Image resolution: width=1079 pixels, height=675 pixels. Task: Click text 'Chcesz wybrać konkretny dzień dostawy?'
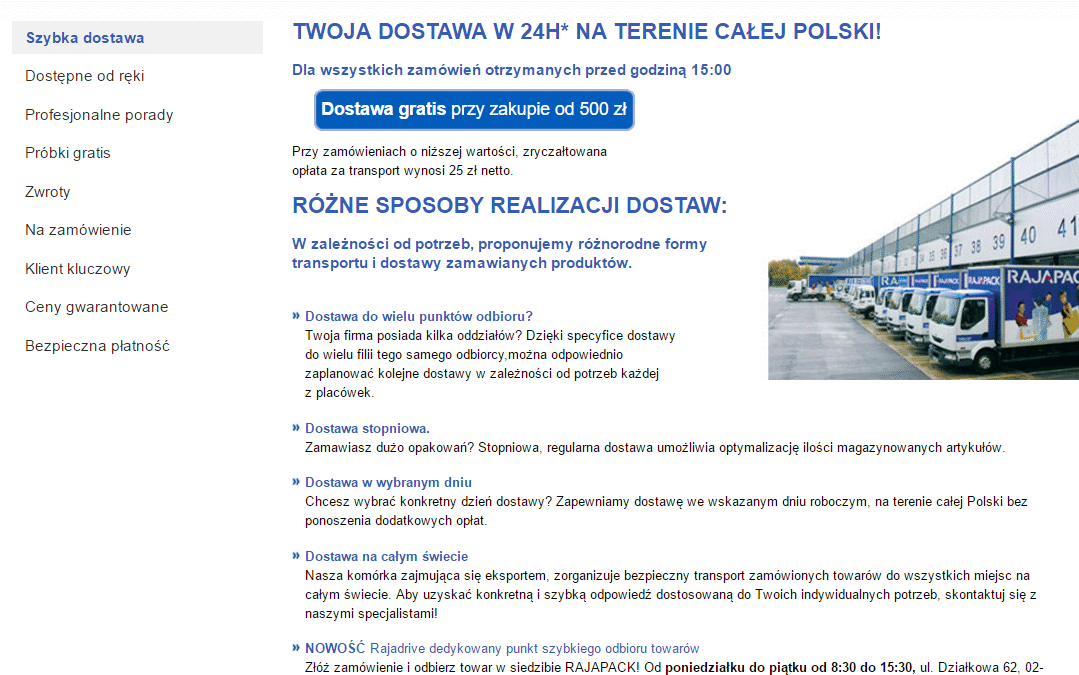point(428,502)
